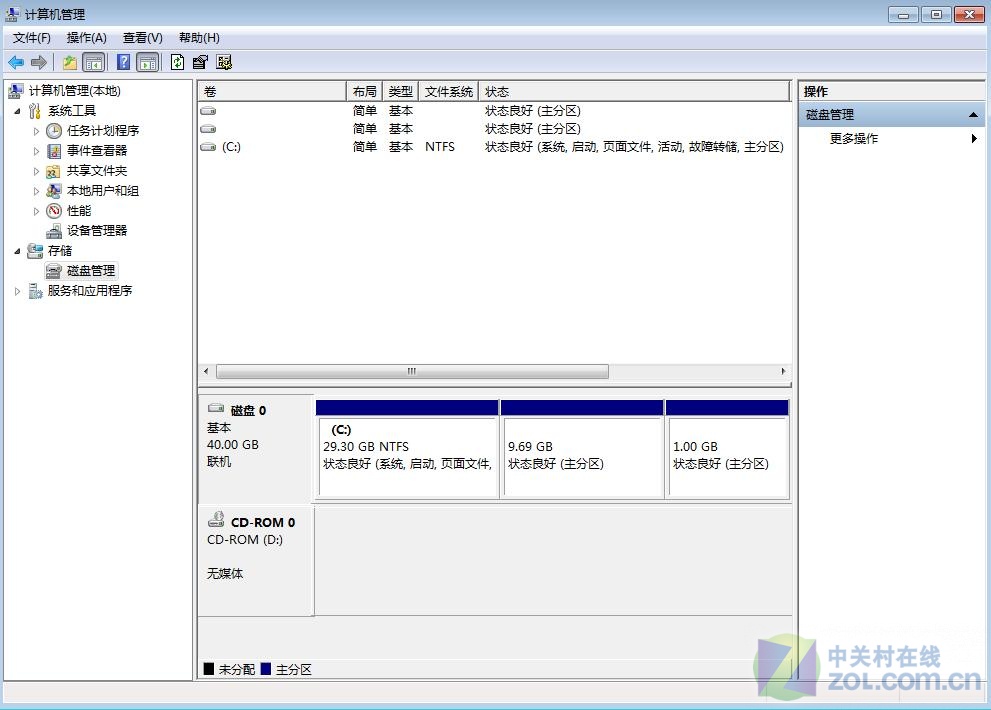
Task: Click the horizontal scrollbar under the volume list
Action: pos(410,371)
